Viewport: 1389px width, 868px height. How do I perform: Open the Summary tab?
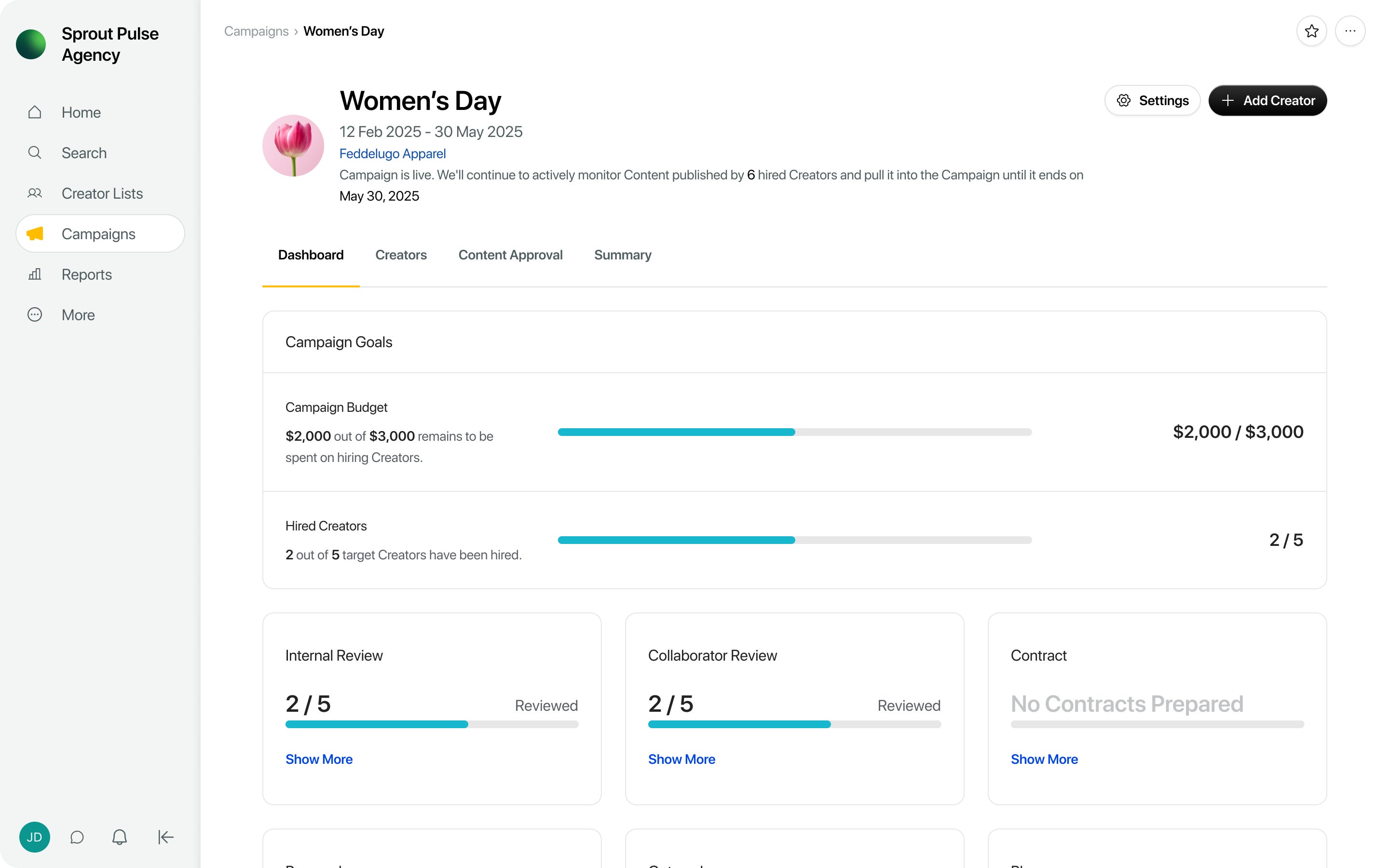pyautogui.click(x=622, y=255)
